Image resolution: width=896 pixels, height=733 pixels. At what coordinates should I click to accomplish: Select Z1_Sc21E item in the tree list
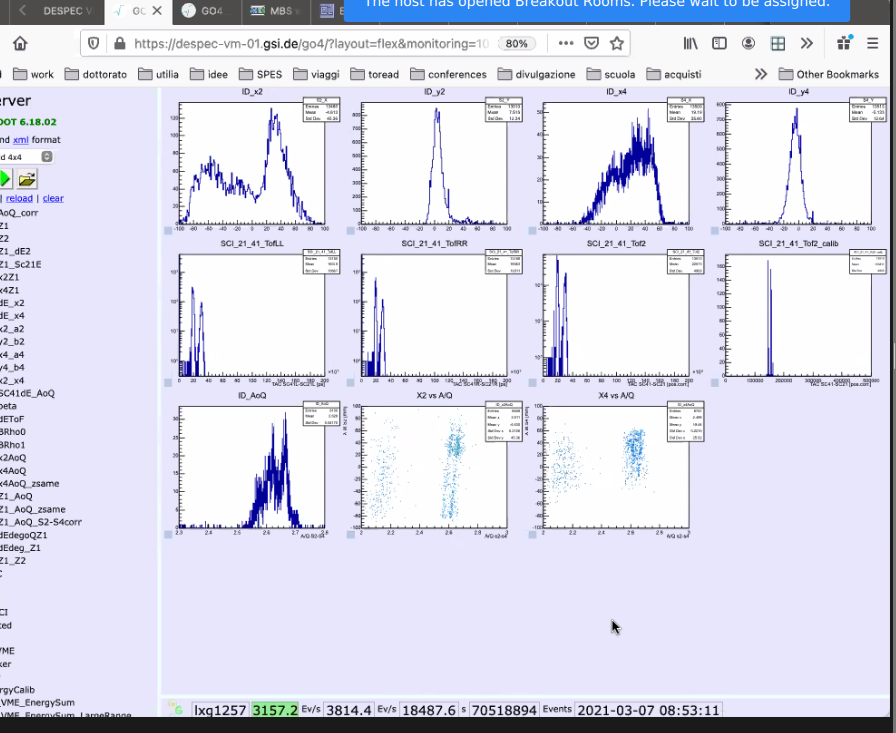point(20,264)
